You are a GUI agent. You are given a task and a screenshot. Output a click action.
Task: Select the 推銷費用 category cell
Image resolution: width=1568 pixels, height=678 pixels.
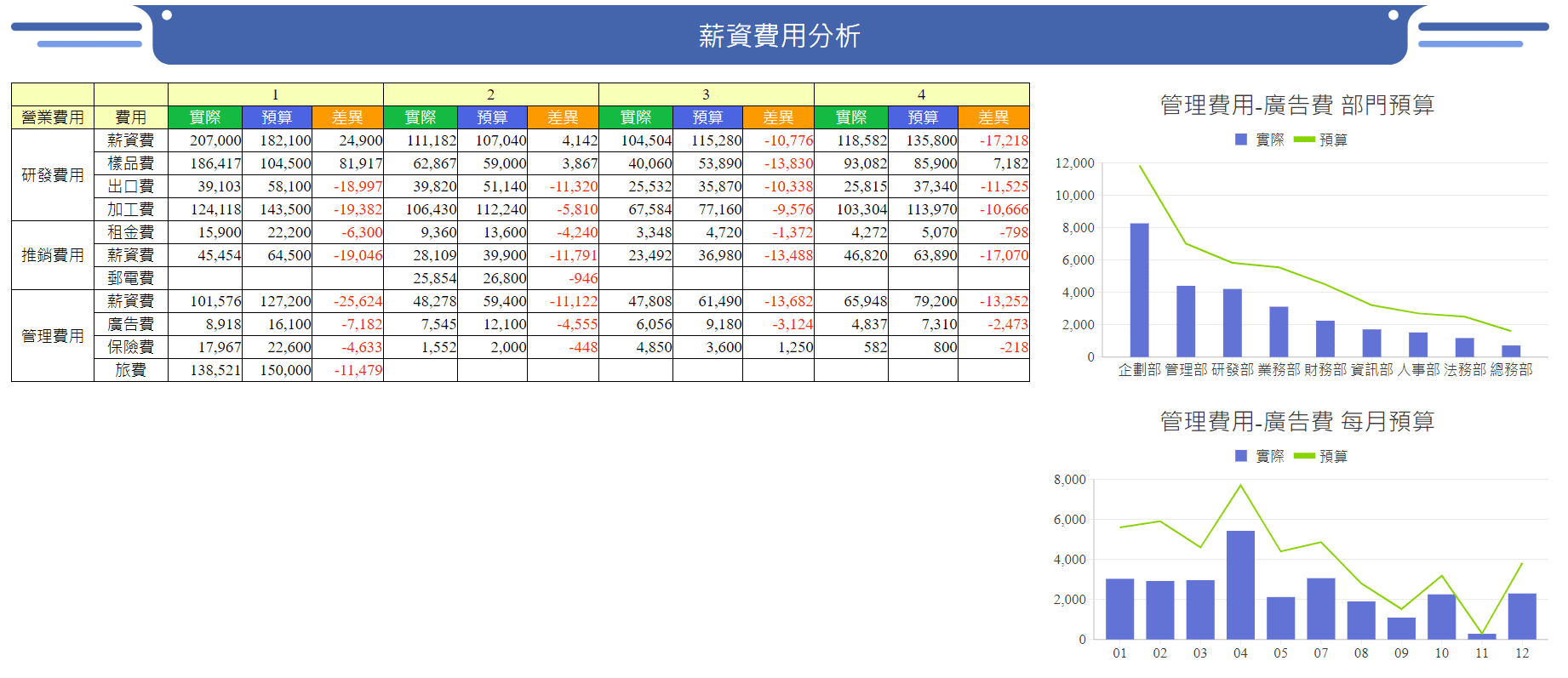pos(53,255)
